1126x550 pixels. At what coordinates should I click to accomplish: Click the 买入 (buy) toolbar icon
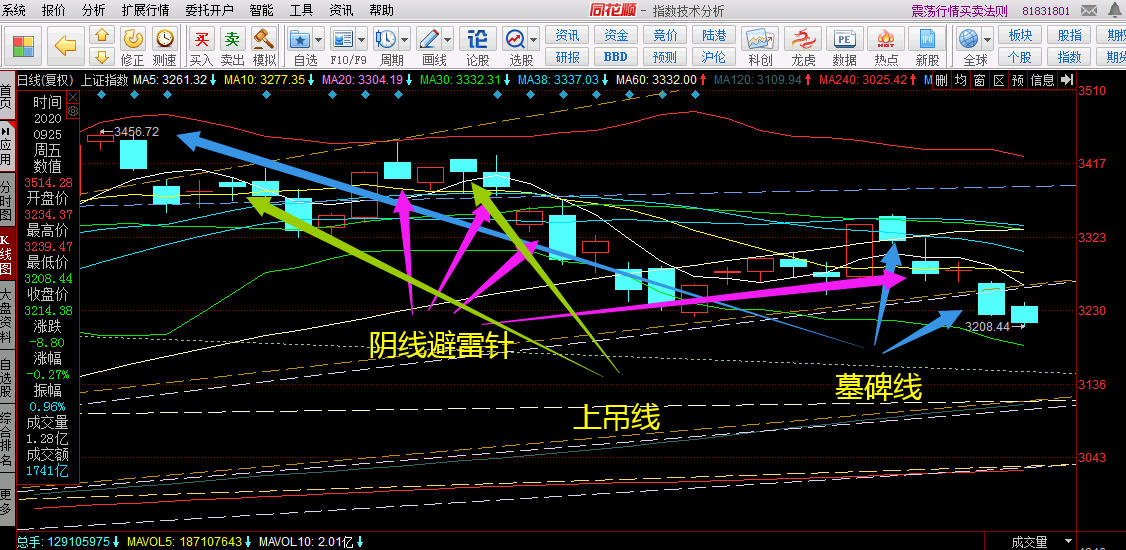point(202,41)
